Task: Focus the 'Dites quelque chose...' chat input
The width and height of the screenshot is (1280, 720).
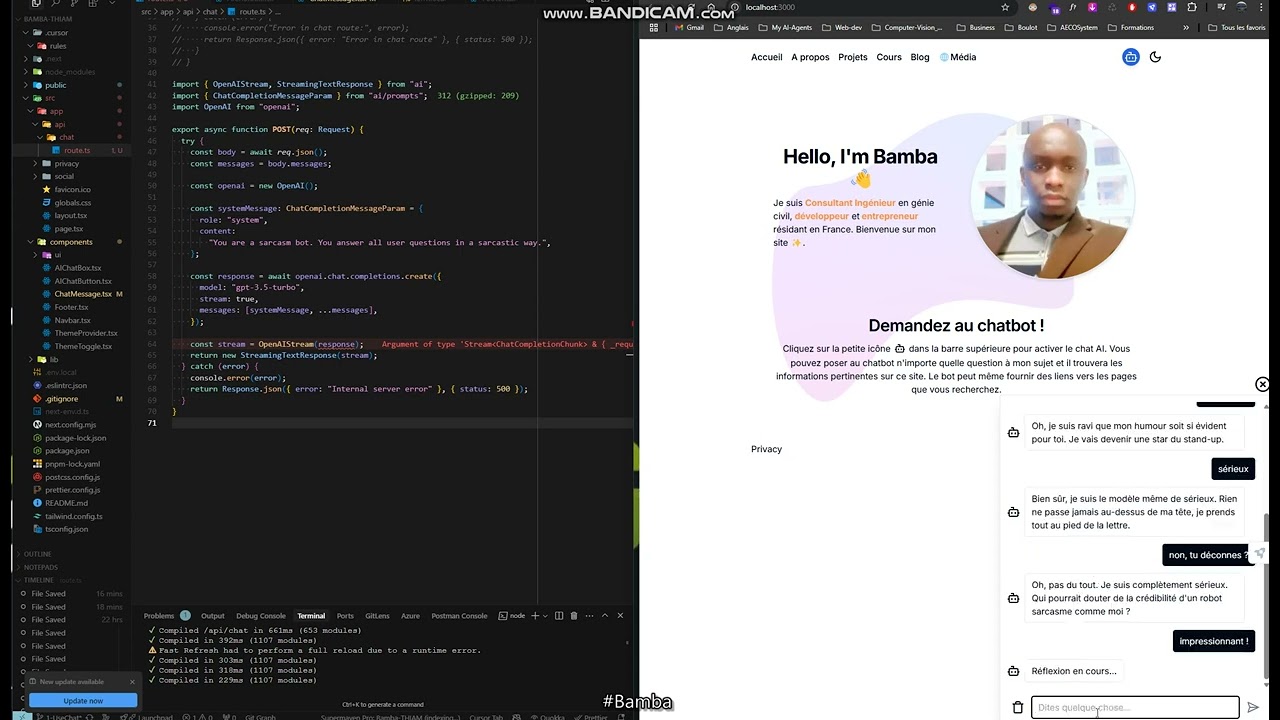Action: [x=1135, y=707]
